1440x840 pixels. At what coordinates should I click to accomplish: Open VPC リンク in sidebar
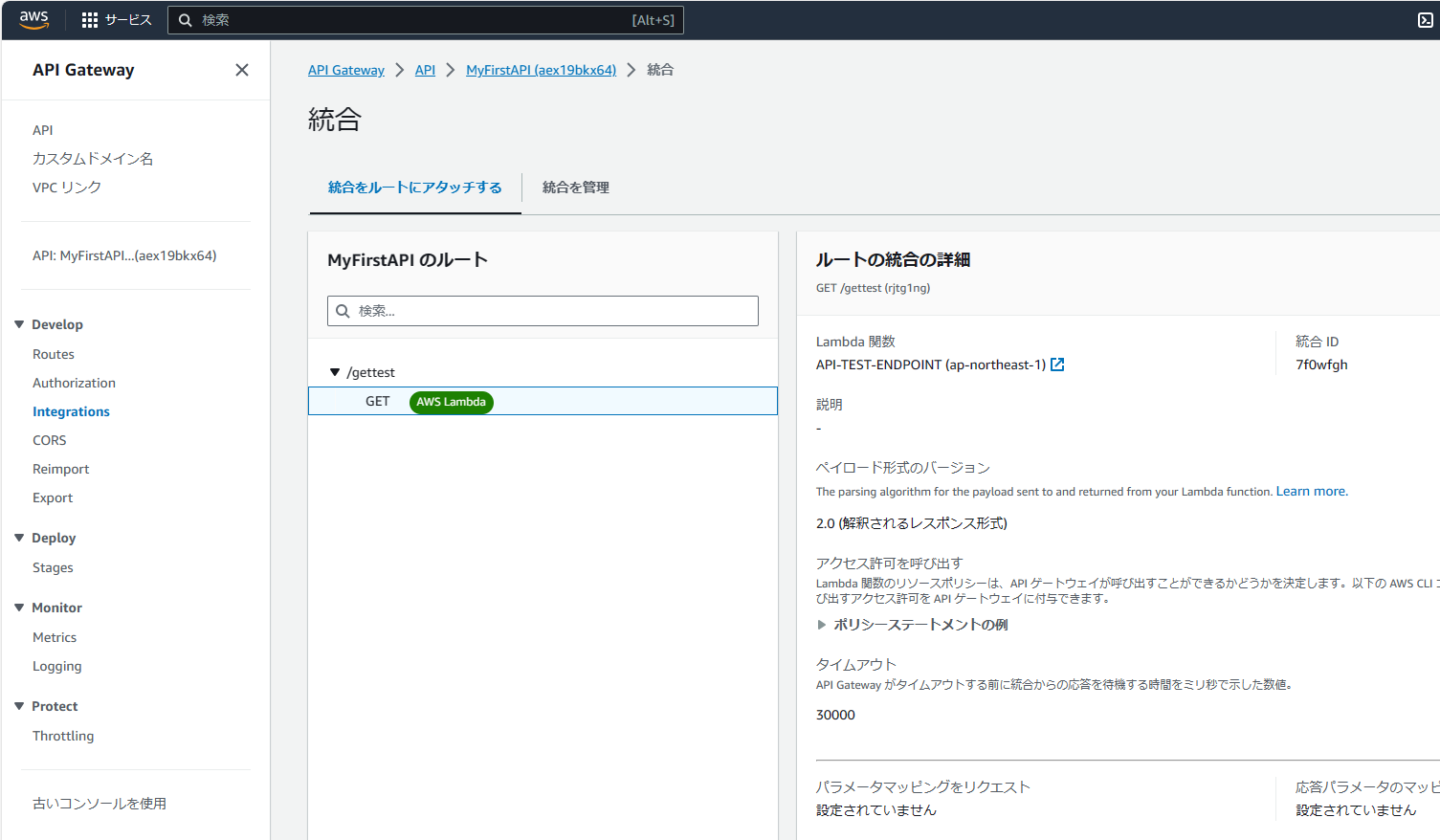point(67,188)
